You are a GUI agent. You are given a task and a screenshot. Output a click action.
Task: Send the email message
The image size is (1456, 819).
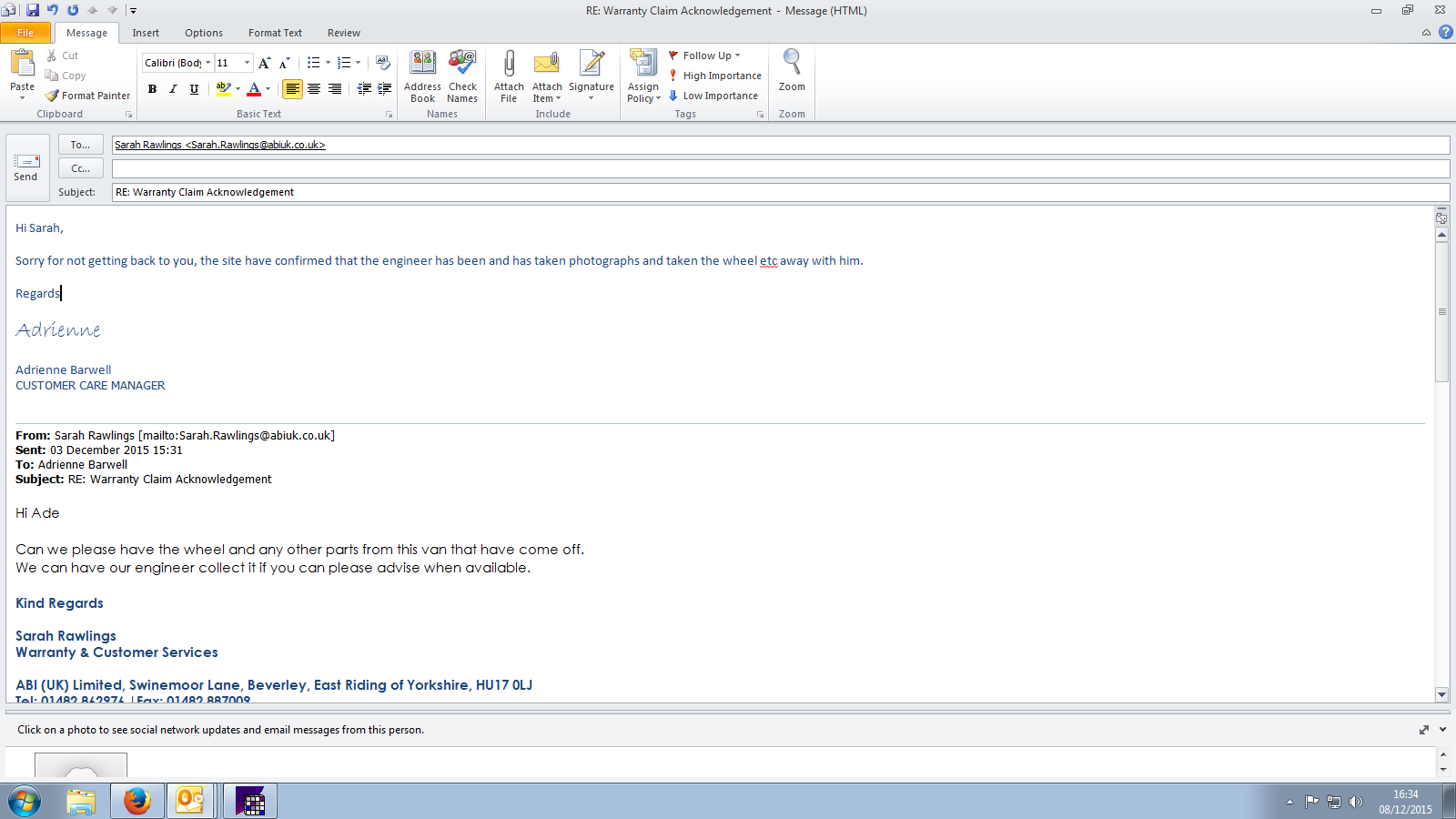coord(26,167)
